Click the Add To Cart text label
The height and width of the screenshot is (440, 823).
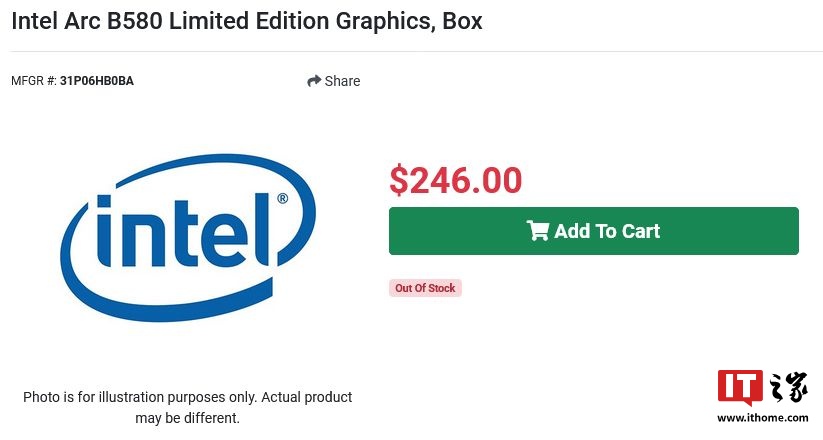click(607, 231)
